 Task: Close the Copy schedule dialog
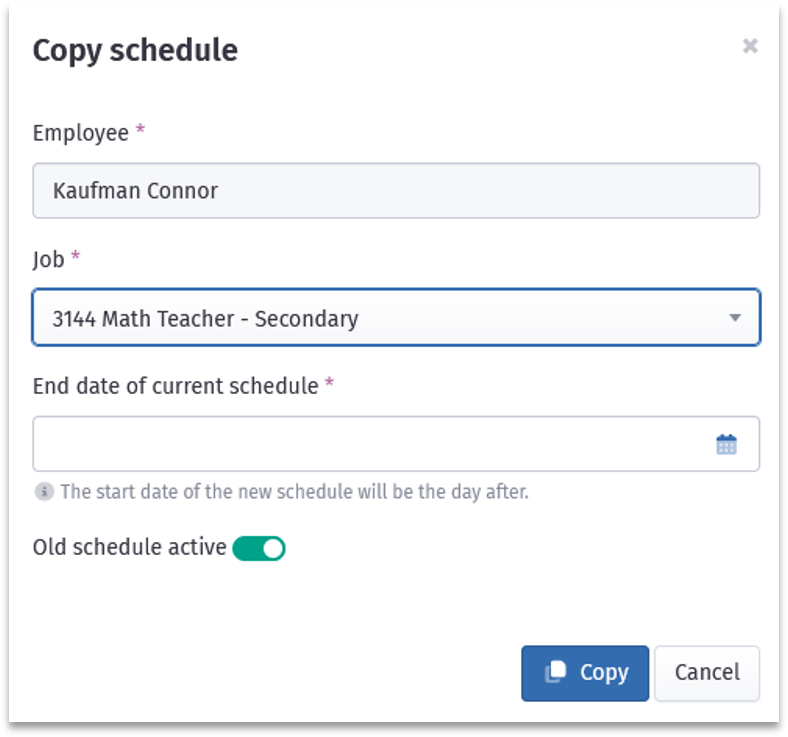[750, 46]
